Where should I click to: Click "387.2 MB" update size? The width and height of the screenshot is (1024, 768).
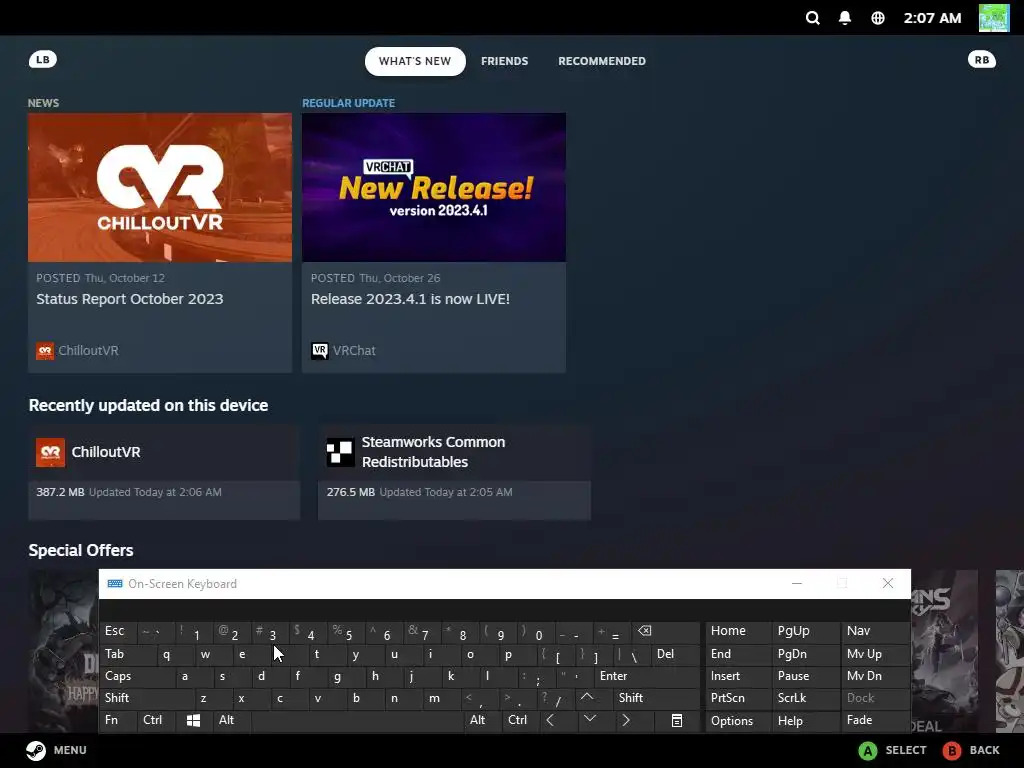[60, 492]
